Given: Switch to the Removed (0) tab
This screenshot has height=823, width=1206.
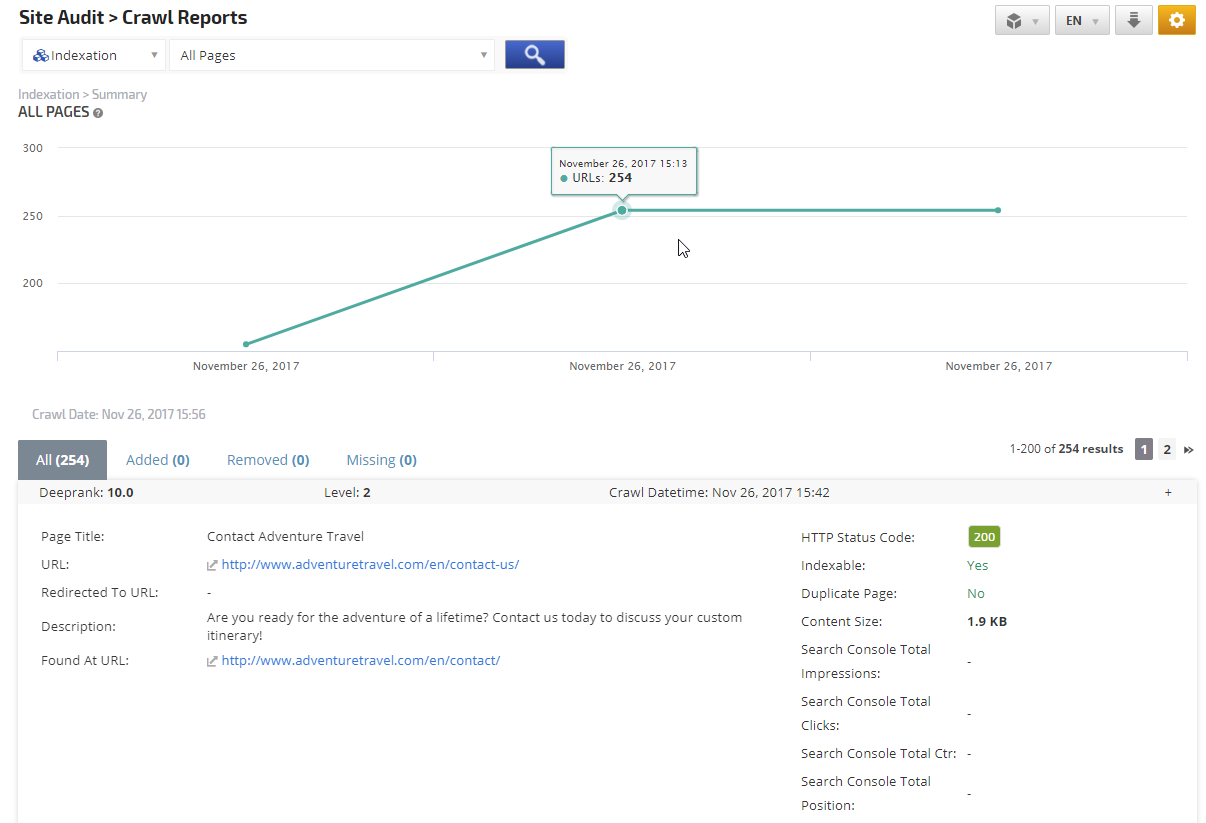Looking at the screenshot, I should point(268,460).
